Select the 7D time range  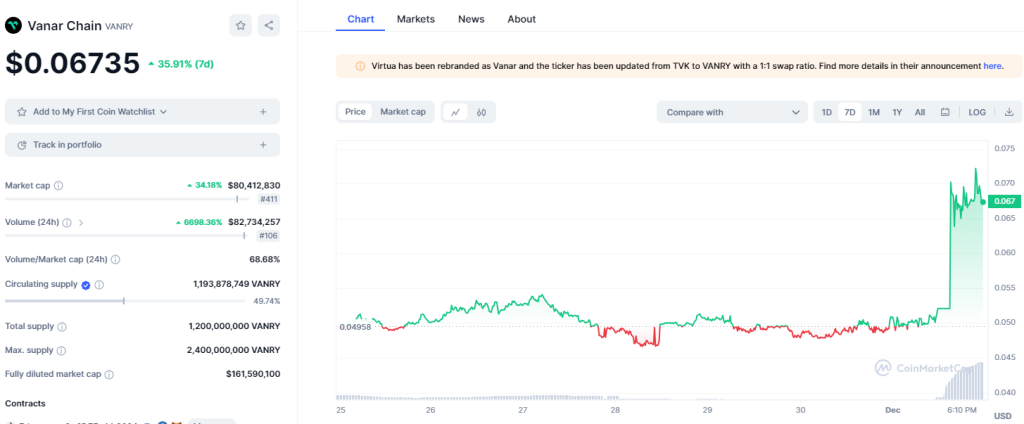click(x=850, y=112)
